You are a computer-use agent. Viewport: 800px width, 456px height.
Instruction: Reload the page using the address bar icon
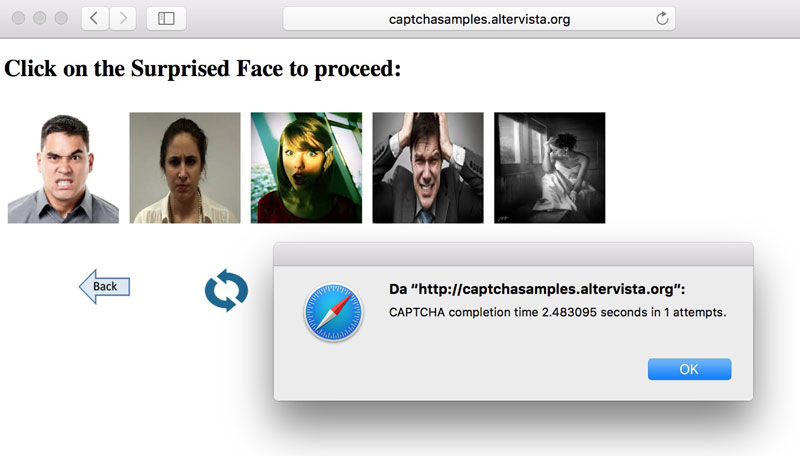click(662, 19)
